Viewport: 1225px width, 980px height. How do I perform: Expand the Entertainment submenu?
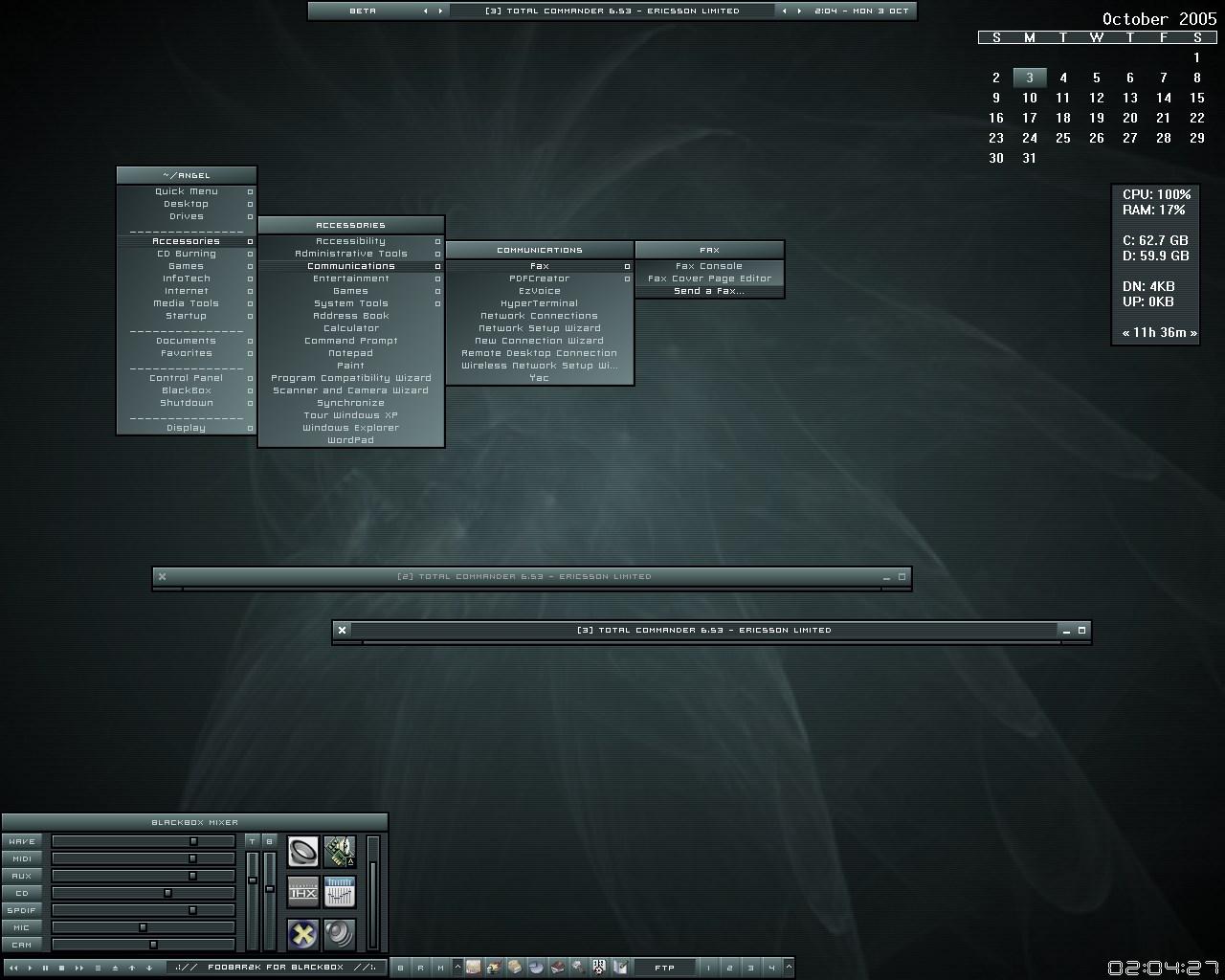(x=350, y=278)
